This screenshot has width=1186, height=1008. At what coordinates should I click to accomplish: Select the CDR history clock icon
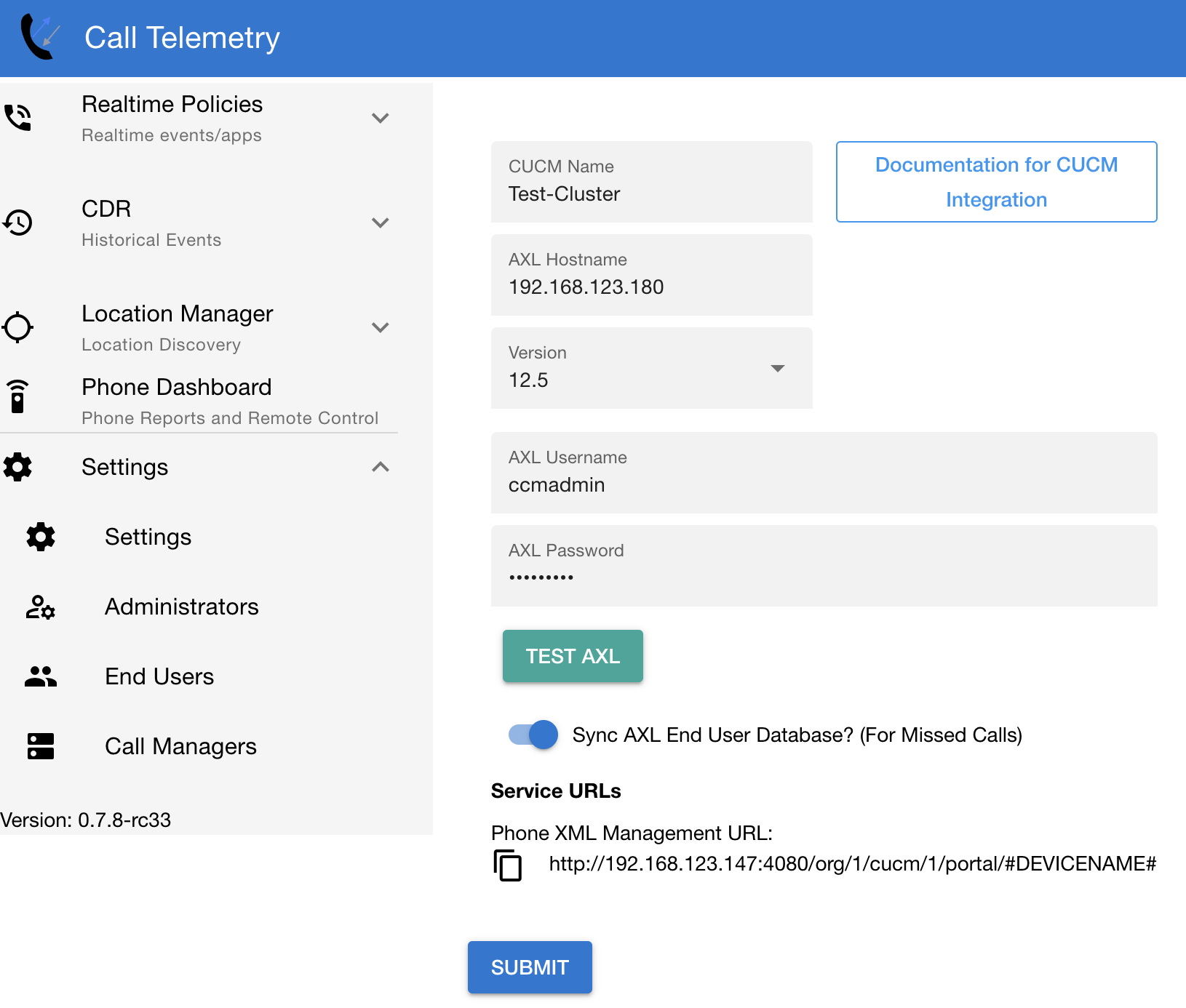[17, 223]
